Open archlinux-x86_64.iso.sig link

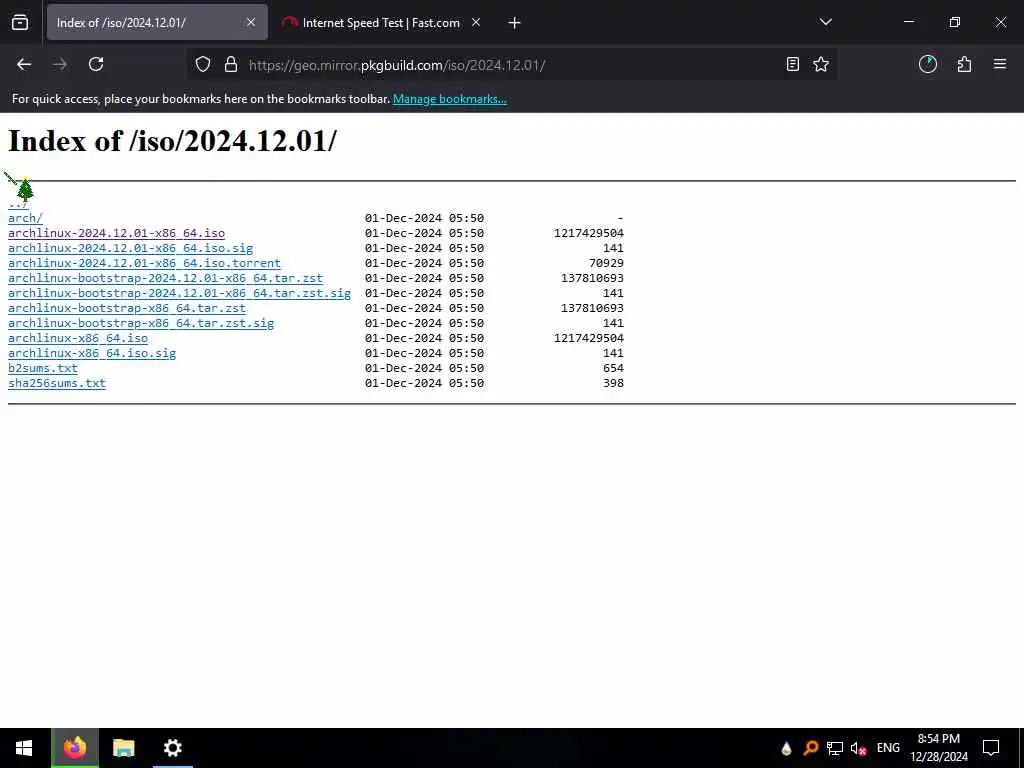click(x=92, y=353)
